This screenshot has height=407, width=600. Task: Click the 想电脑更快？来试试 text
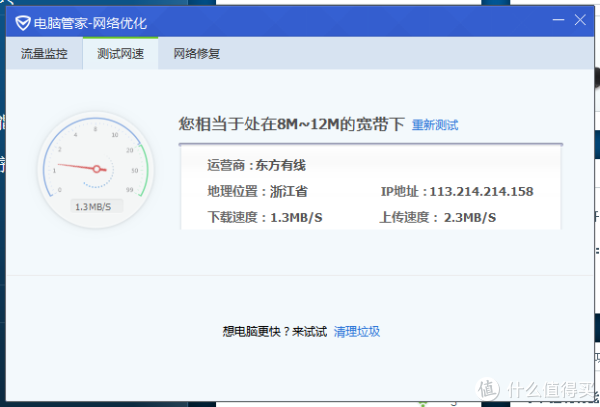point(275,331)
